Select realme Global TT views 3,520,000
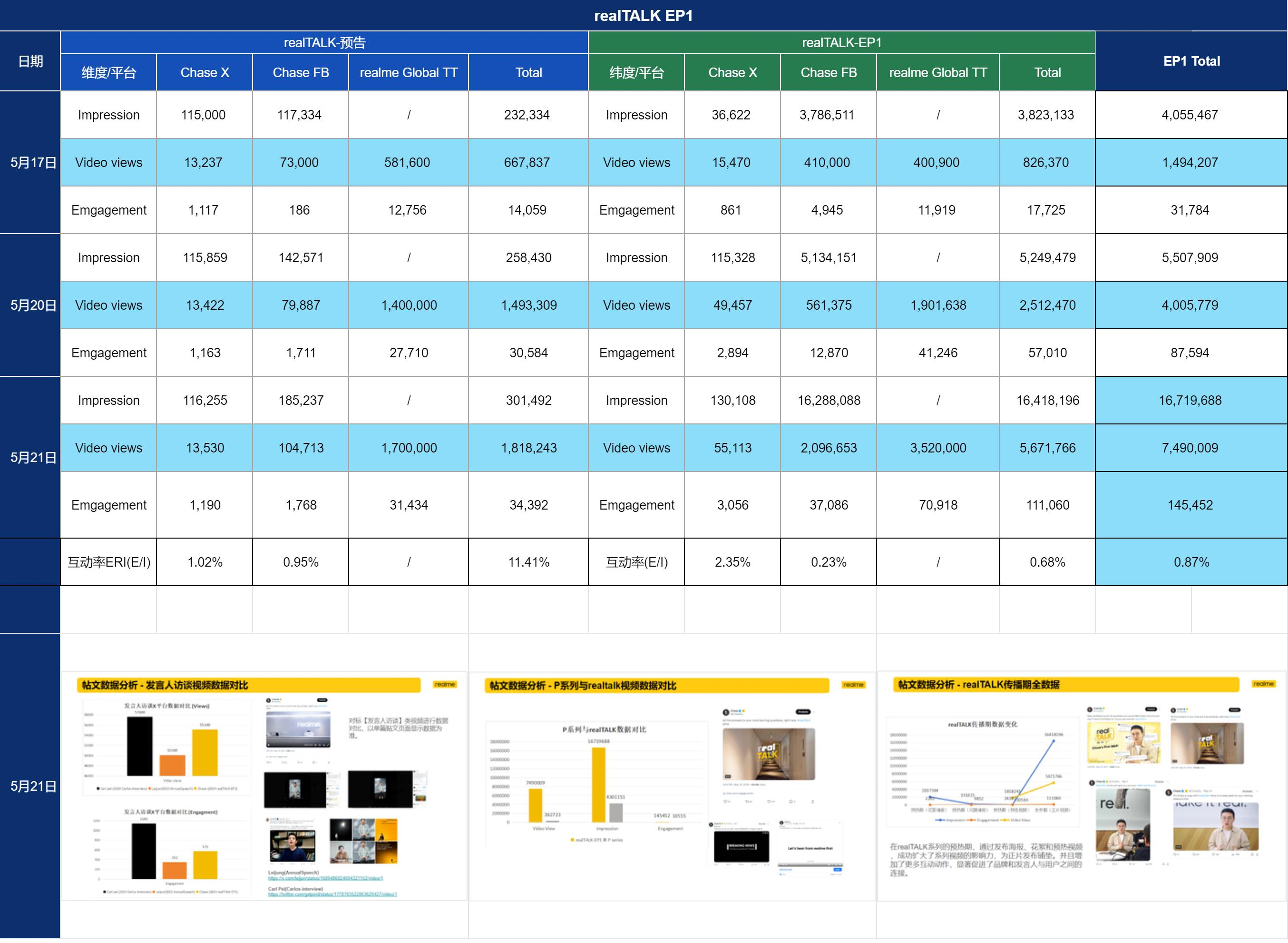This screenshot has height=943, width=1288. click(x=937, y=448)
